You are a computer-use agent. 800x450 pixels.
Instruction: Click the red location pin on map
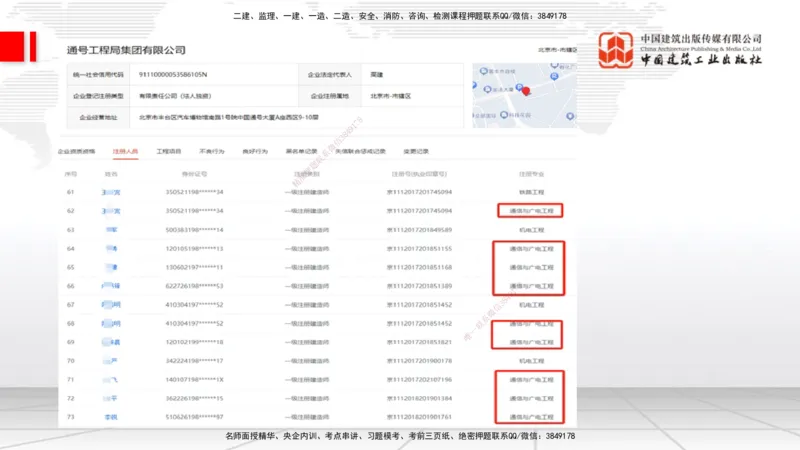[x=526, y=91]
